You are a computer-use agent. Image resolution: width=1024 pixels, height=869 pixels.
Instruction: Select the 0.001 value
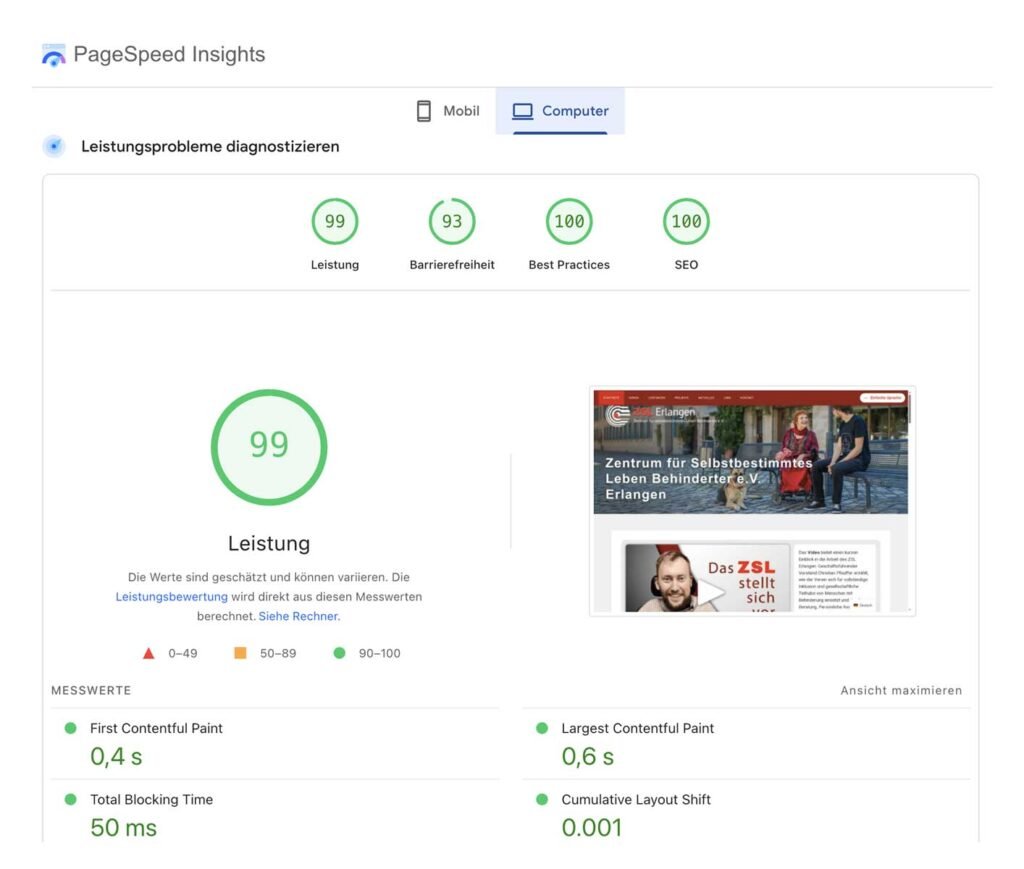[592, 828]
